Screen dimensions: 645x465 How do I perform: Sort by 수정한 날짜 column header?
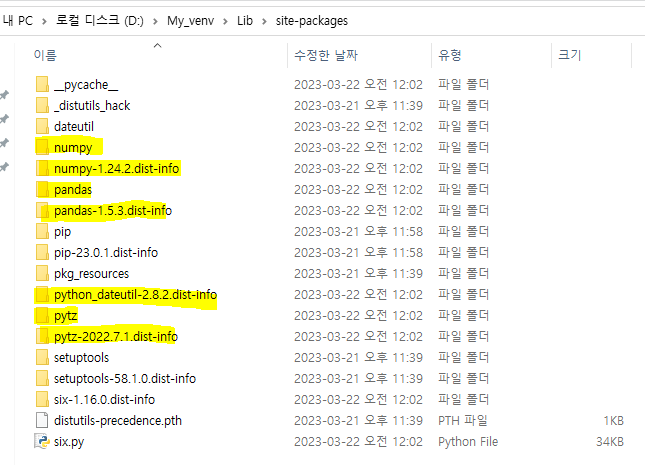(x=326, y=55)
